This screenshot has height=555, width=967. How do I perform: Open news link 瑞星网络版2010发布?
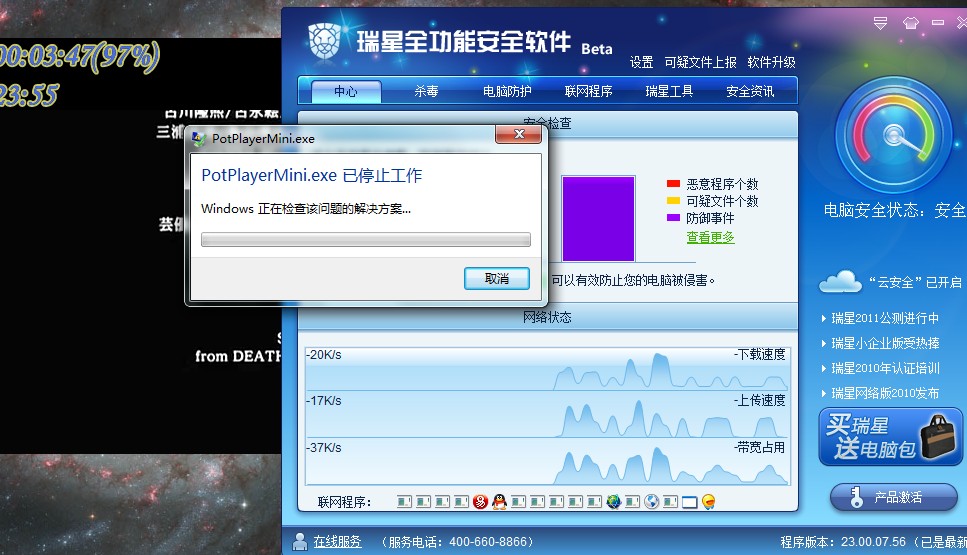click(885, 393)
